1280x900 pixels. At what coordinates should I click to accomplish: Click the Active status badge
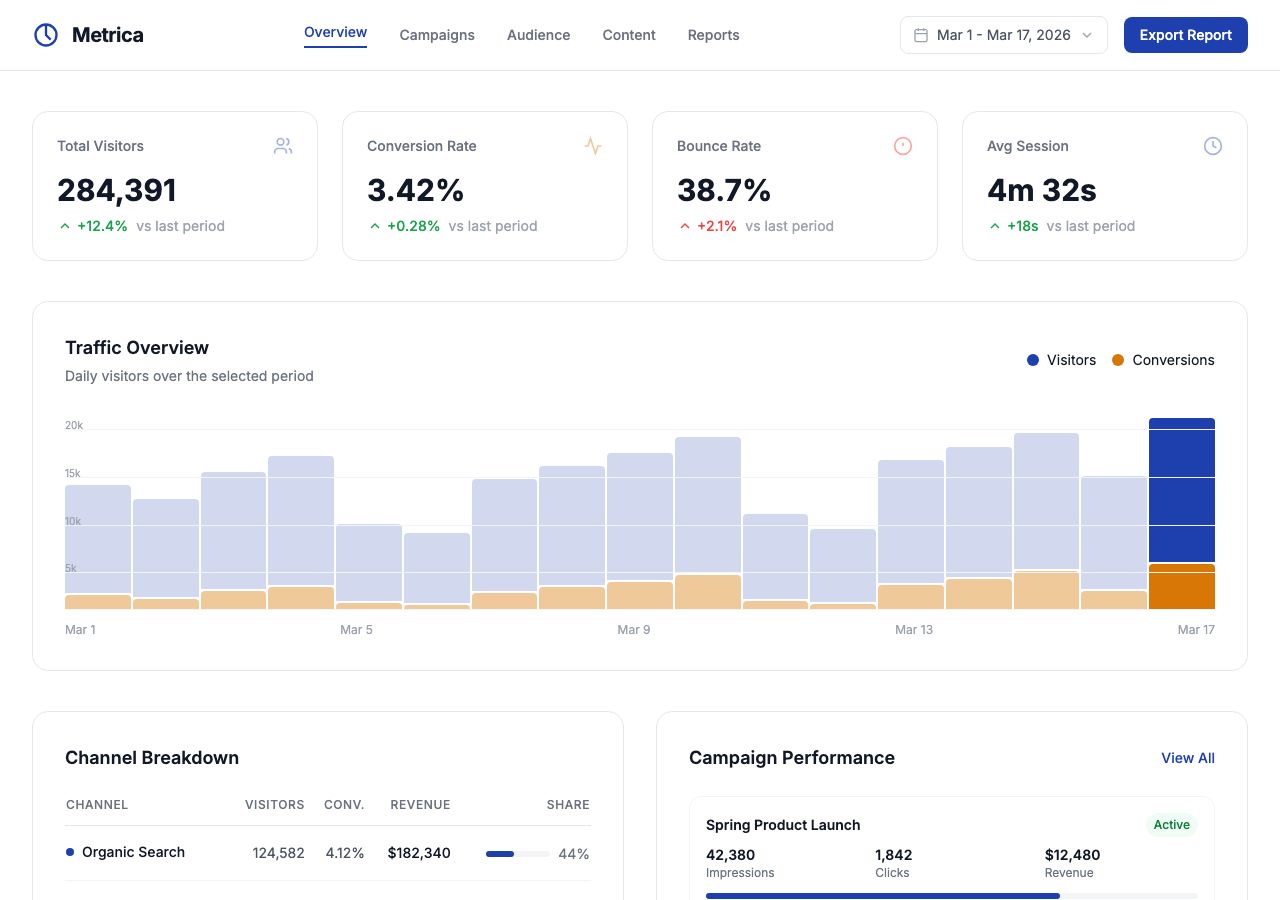pyautogui.click(x=1171, y=825)
